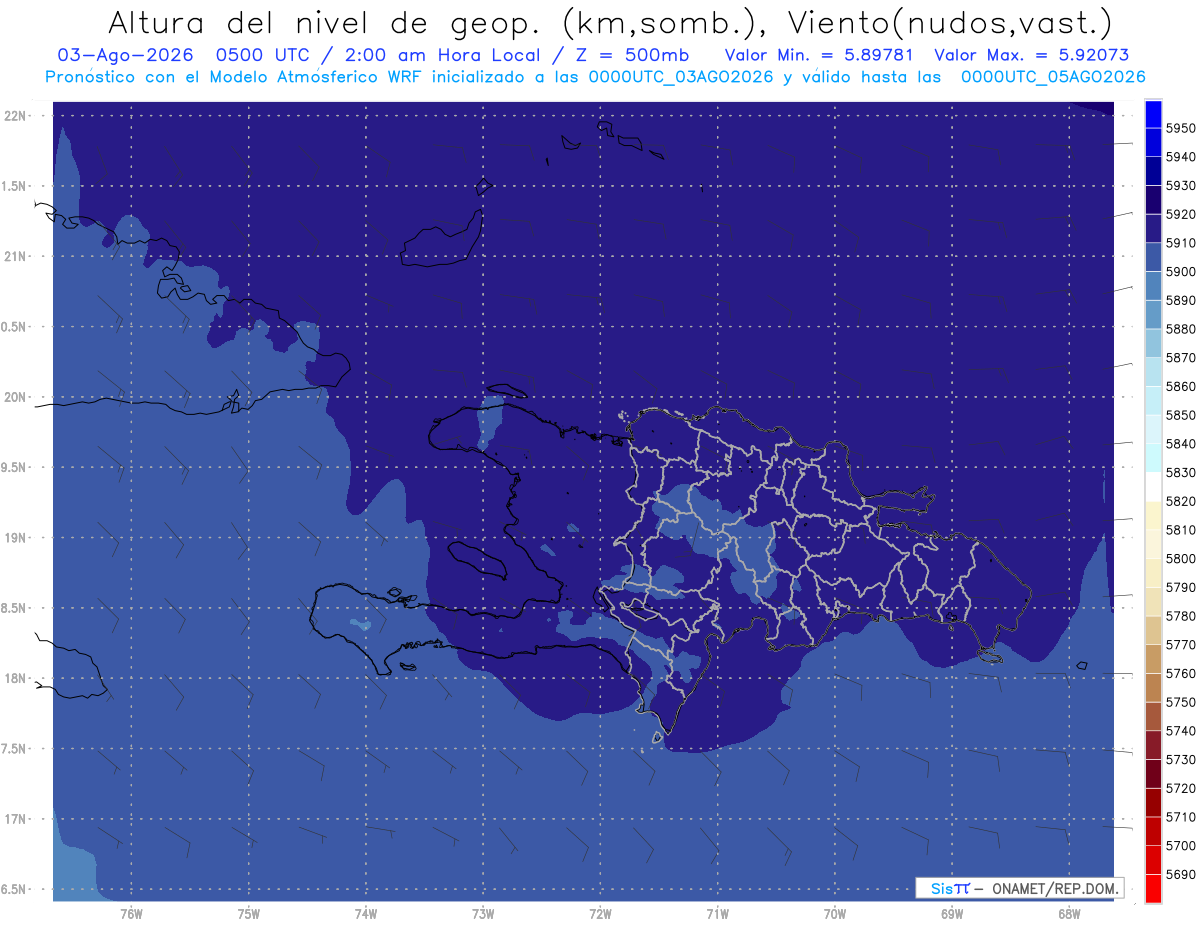Click the 5920 color scale label
1200x927 pixels.
tap(1180, 214)
